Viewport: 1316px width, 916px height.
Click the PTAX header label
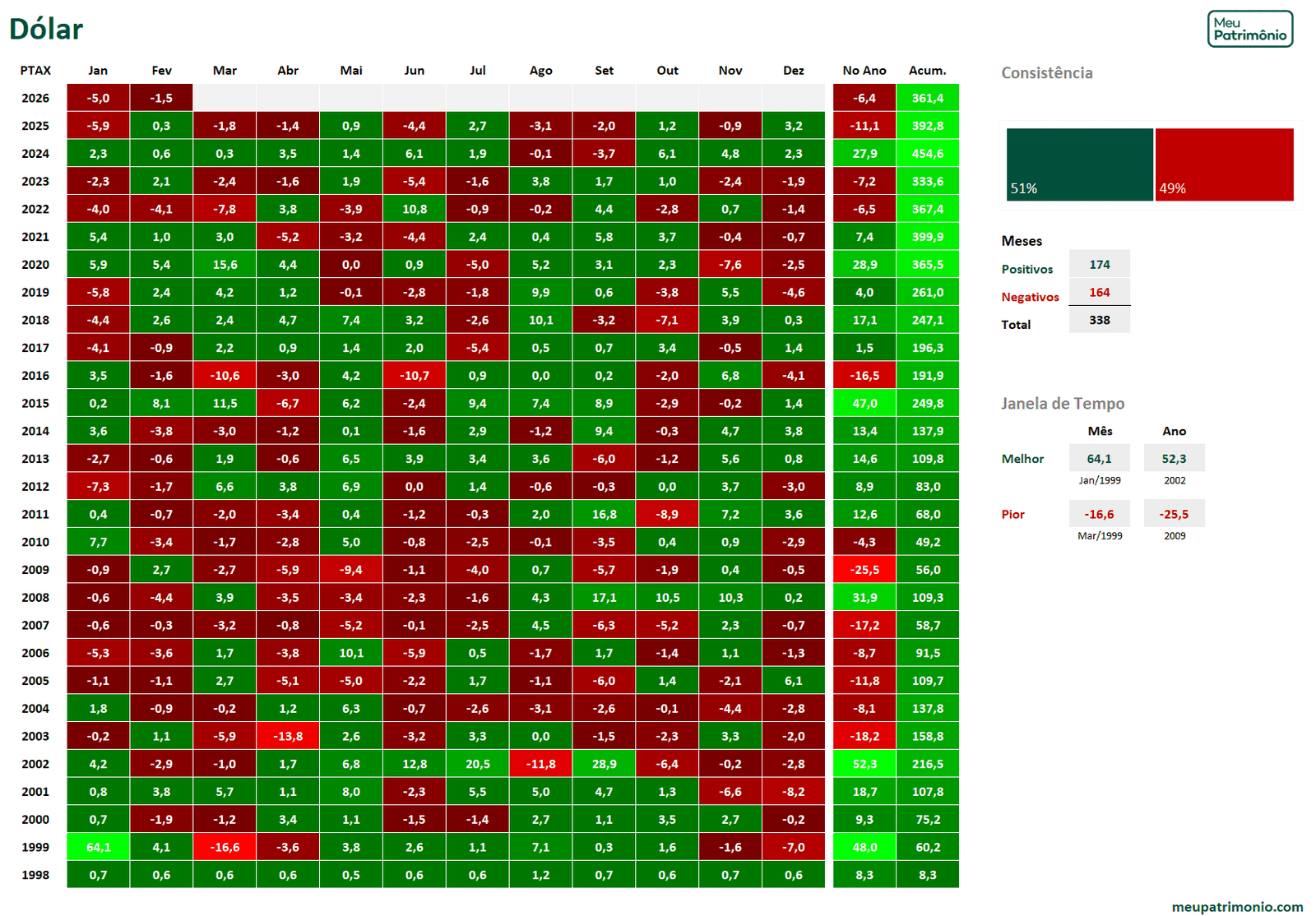click(35, 71)
